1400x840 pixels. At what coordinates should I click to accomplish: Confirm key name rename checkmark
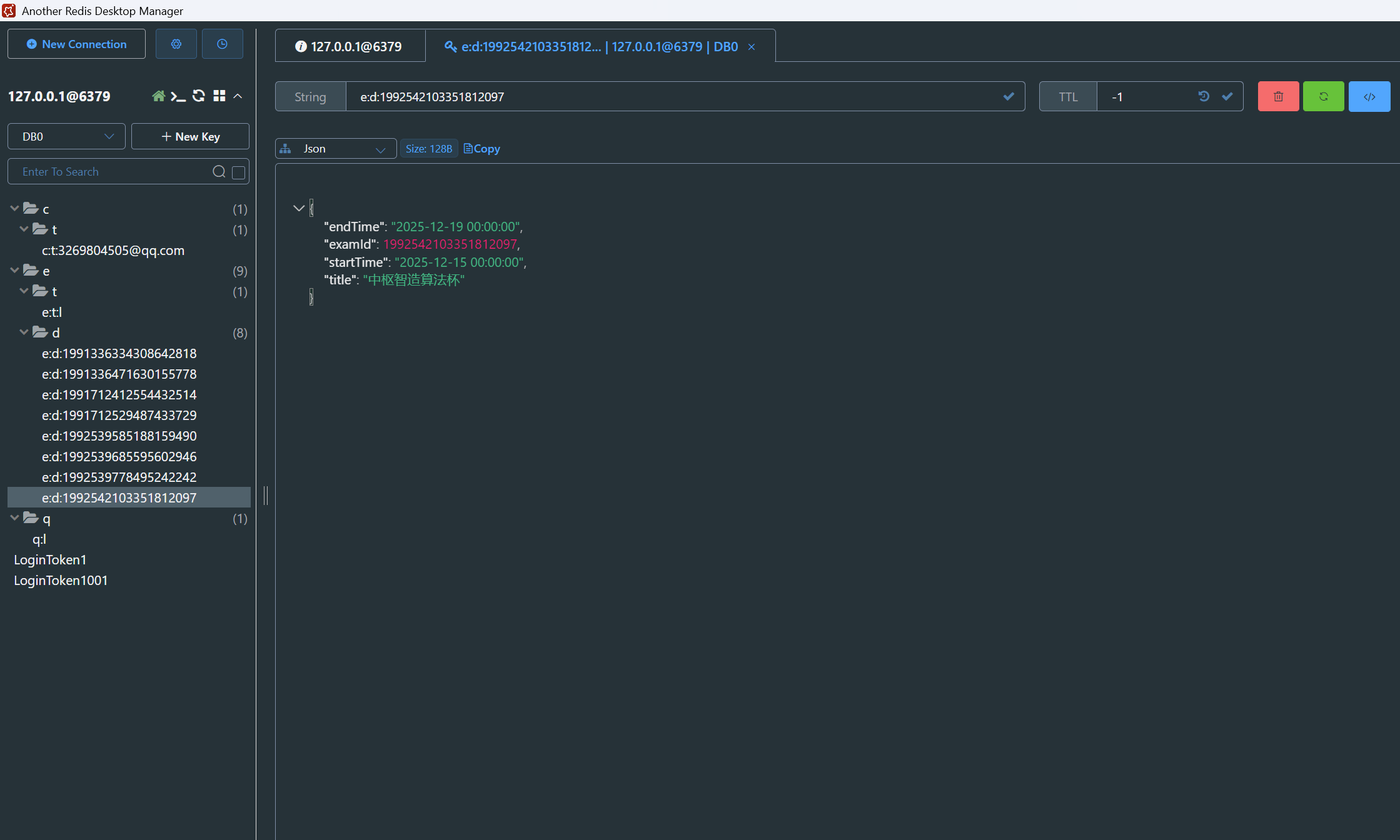(1008, 96)
